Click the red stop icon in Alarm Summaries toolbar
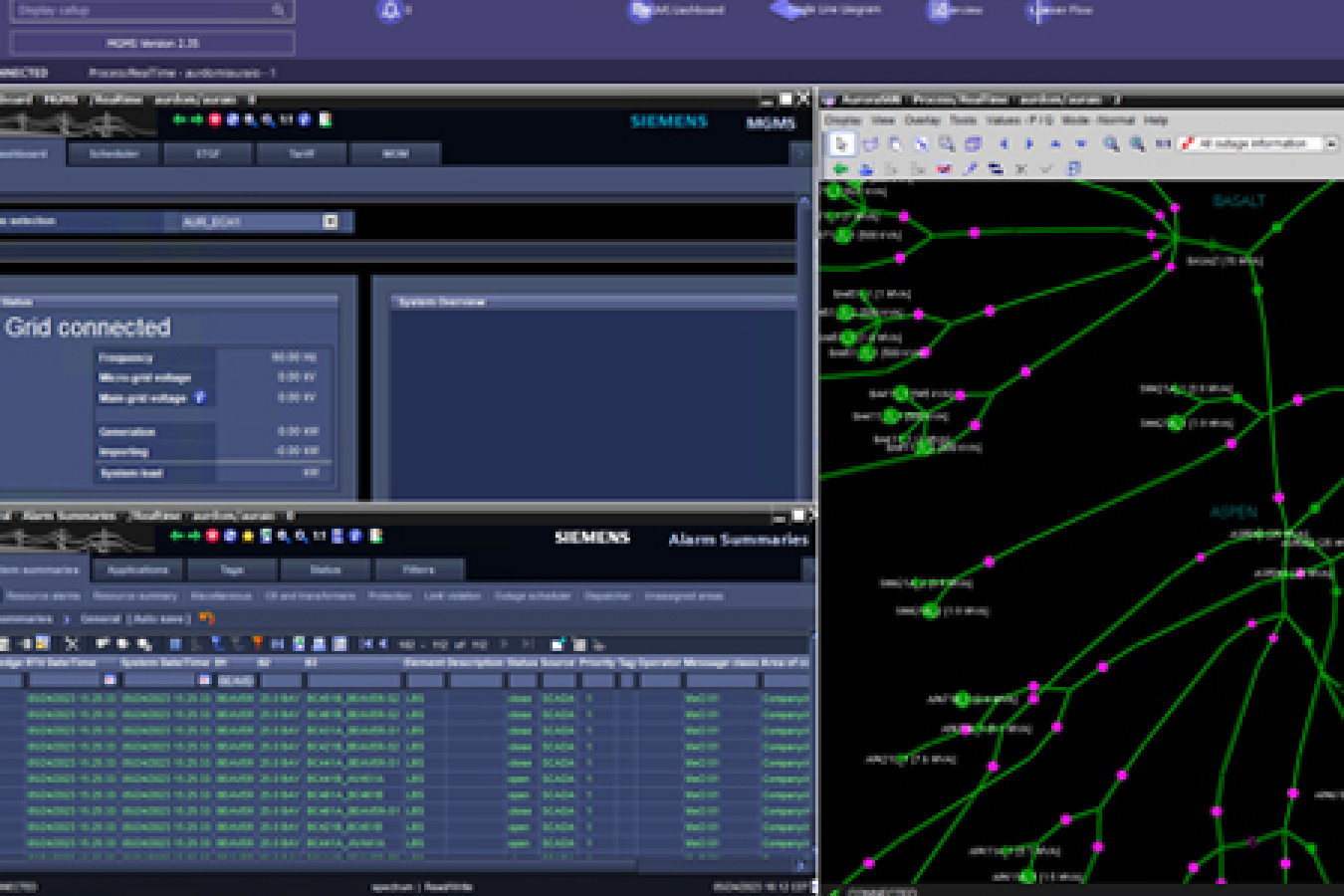The width and height of the screenshot is (1344, 896). (213, 536)
